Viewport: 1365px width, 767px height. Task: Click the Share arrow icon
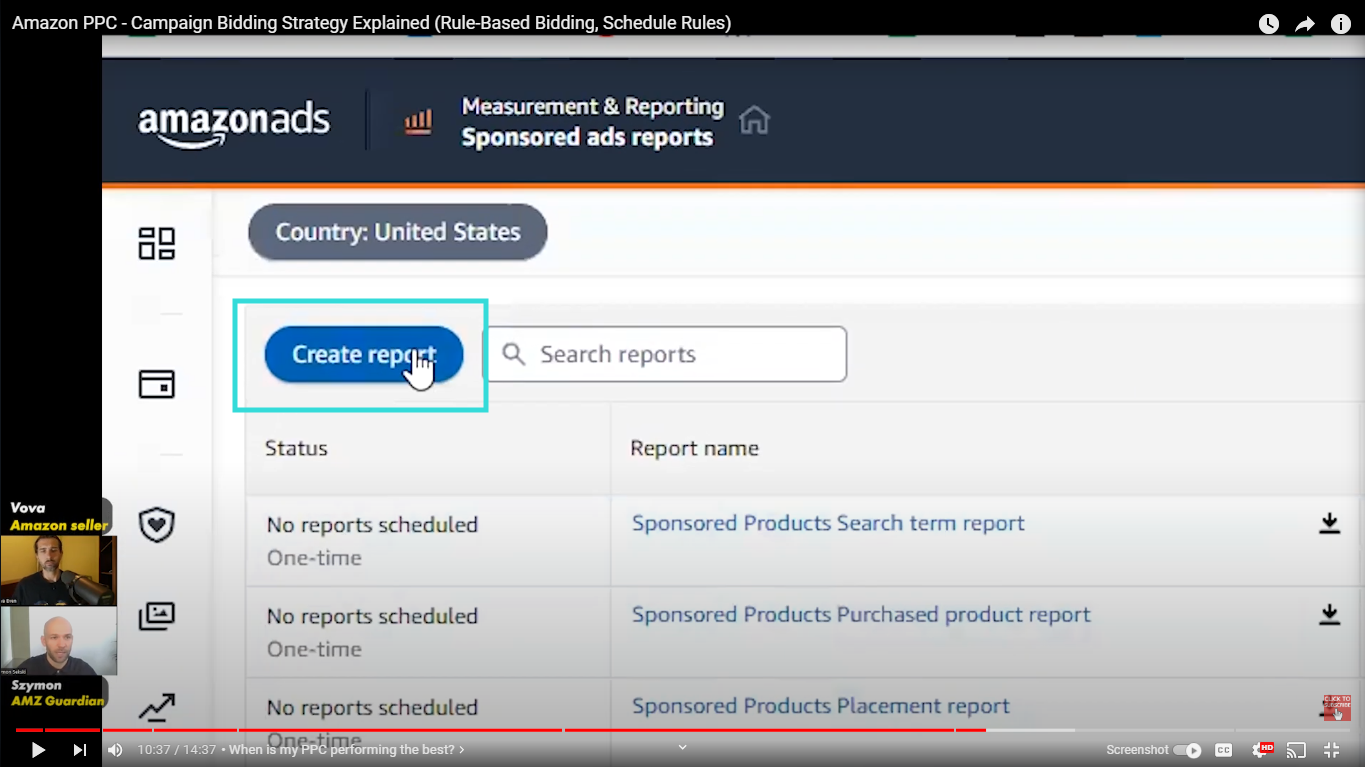coord(1305,24)
